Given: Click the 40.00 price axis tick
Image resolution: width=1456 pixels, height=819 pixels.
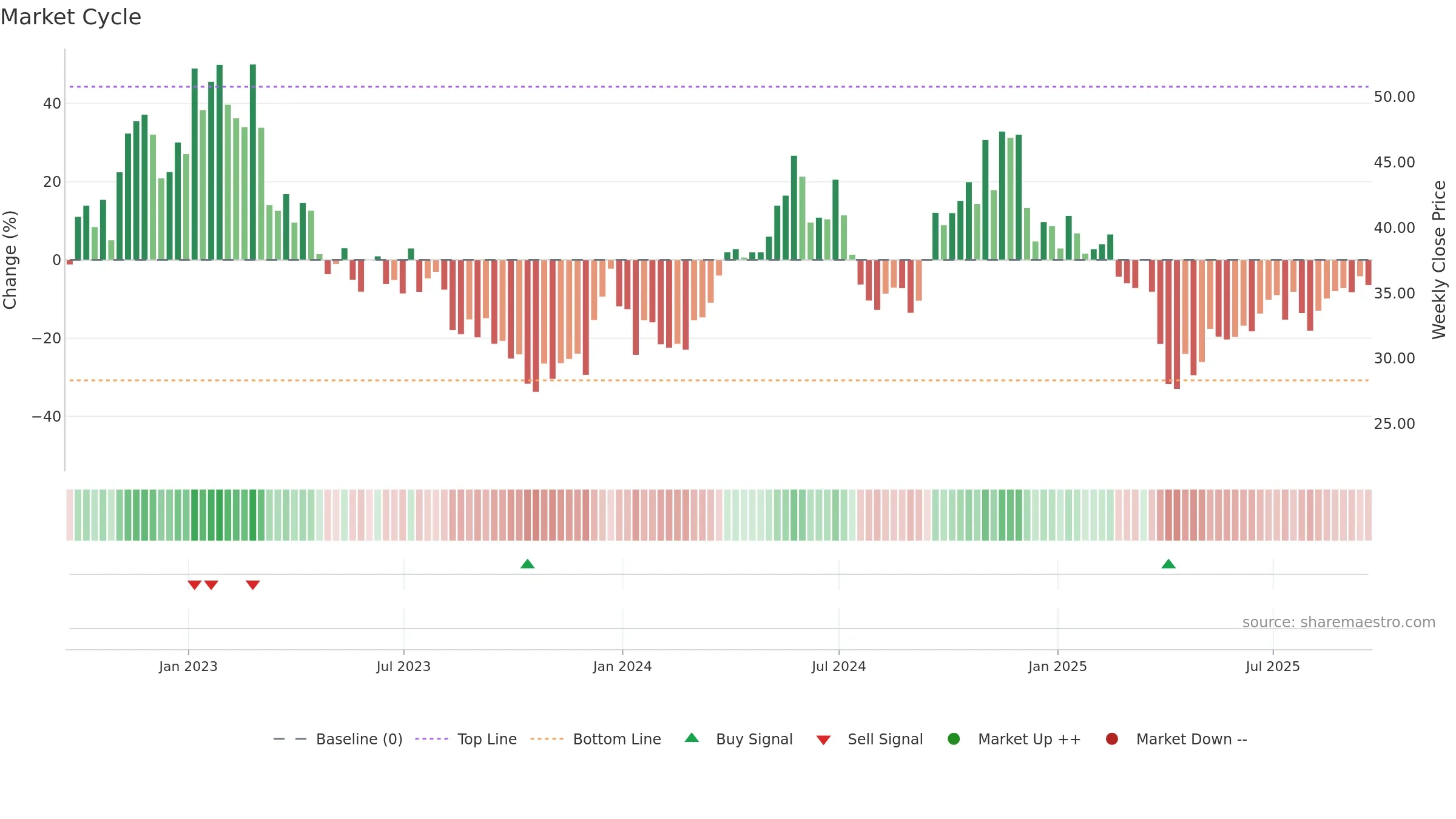Looking at the screenshot, I should click(x=1394, y=227).
